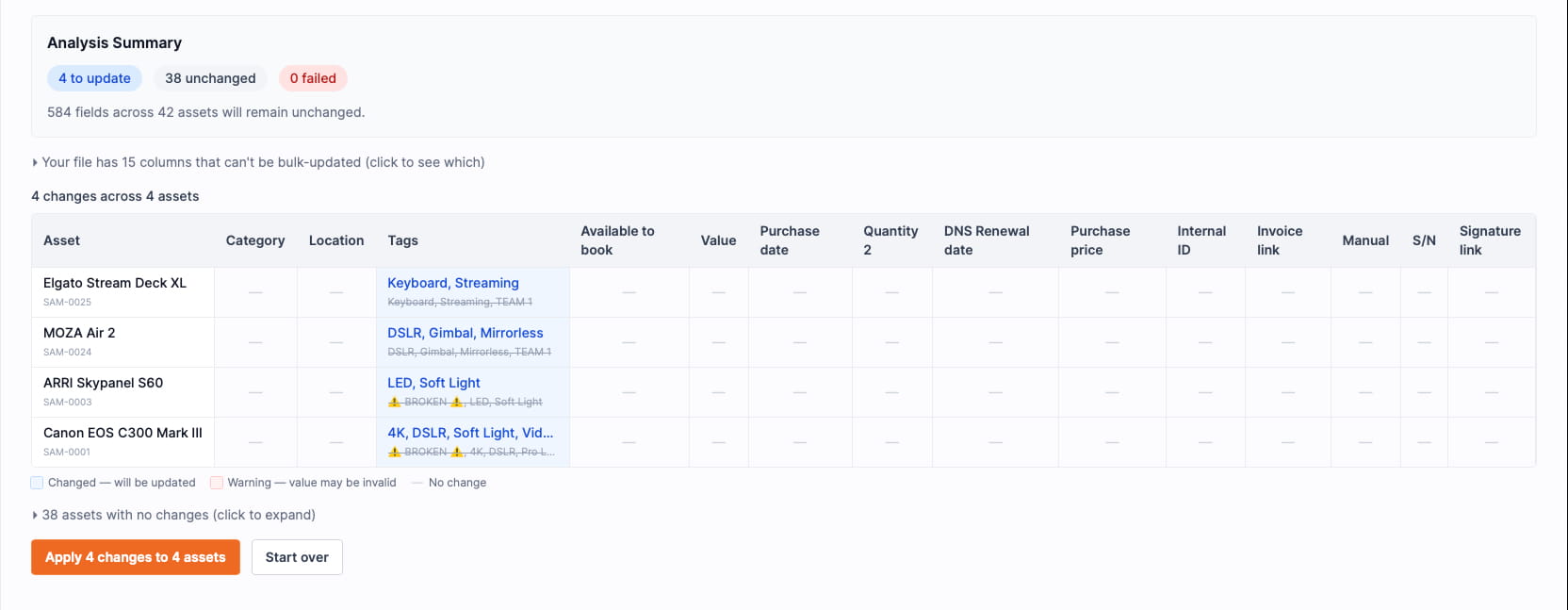The width and height of the screenshot is (1568, 610).
Task: Click Apply 4 changes to 4 assets
Action: [x=135, y=557]
